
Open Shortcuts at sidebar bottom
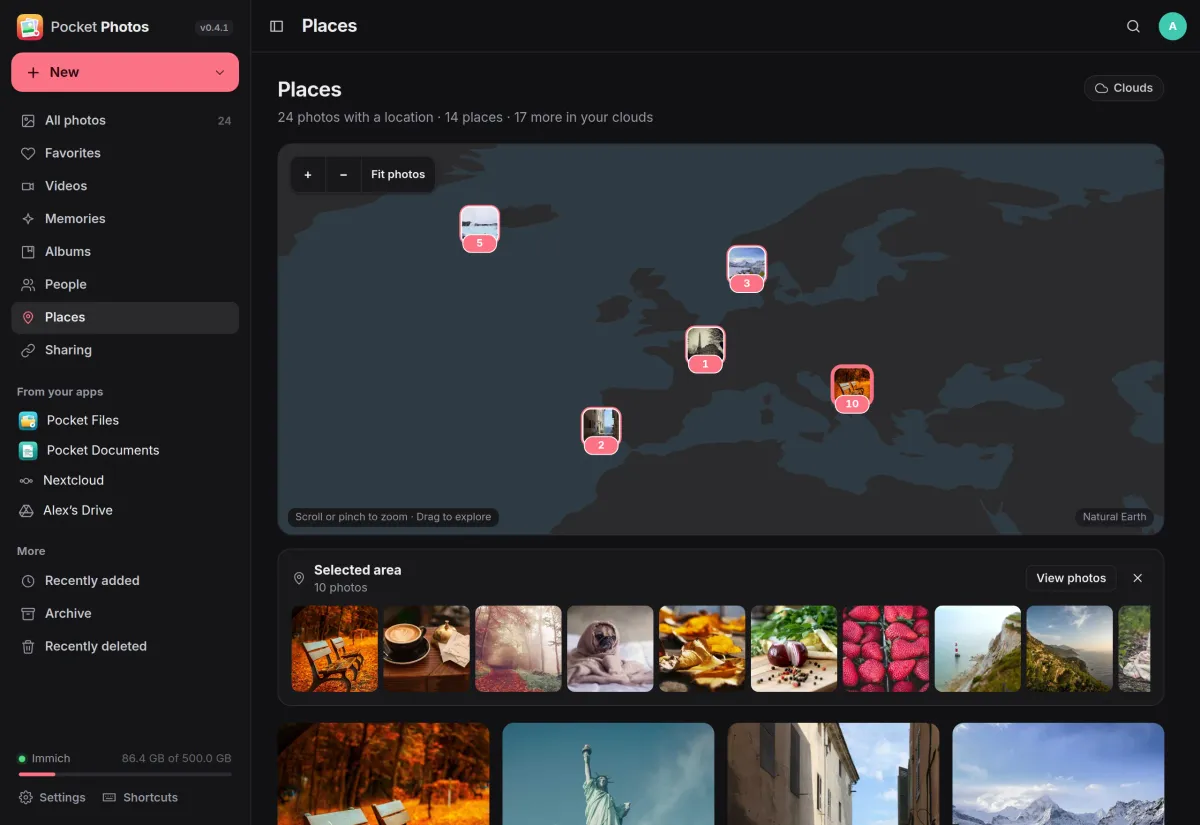[x=140, y=797]
